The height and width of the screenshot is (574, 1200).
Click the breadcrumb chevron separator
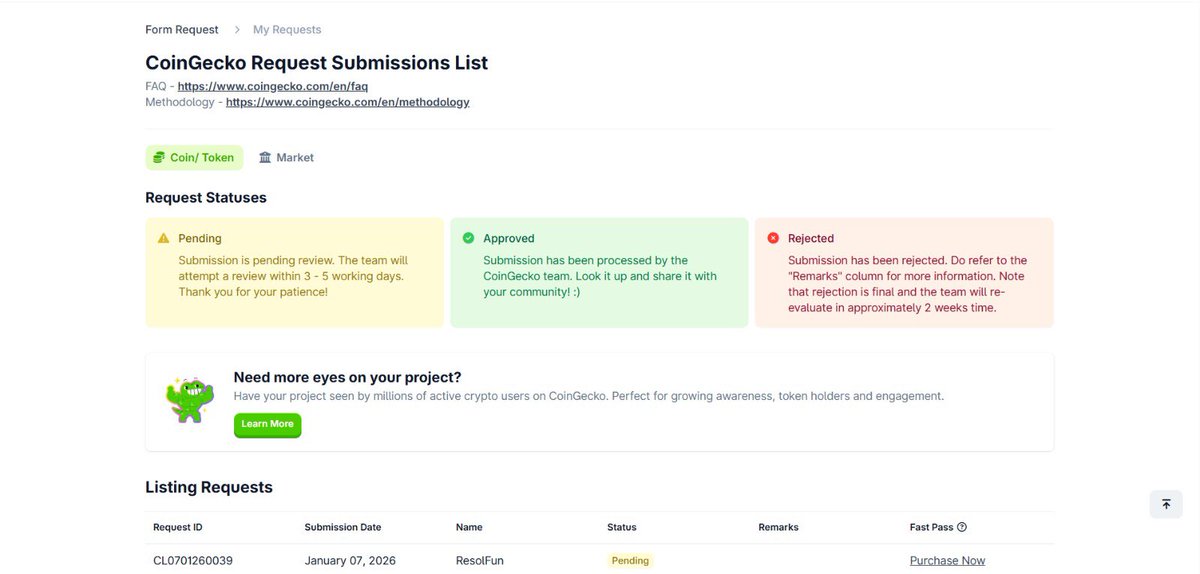(237, 30)
